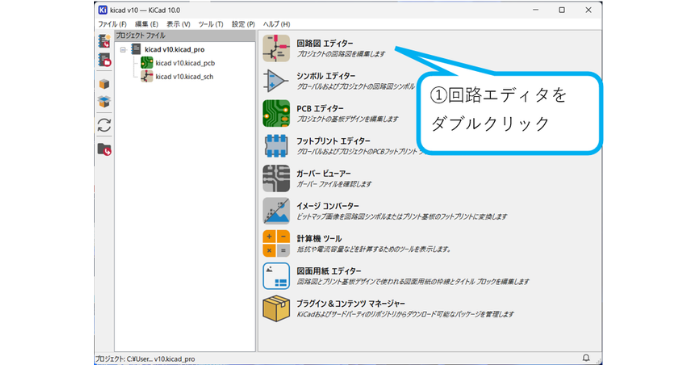
Task: Close the KiCad window
Action: (588, 10)
